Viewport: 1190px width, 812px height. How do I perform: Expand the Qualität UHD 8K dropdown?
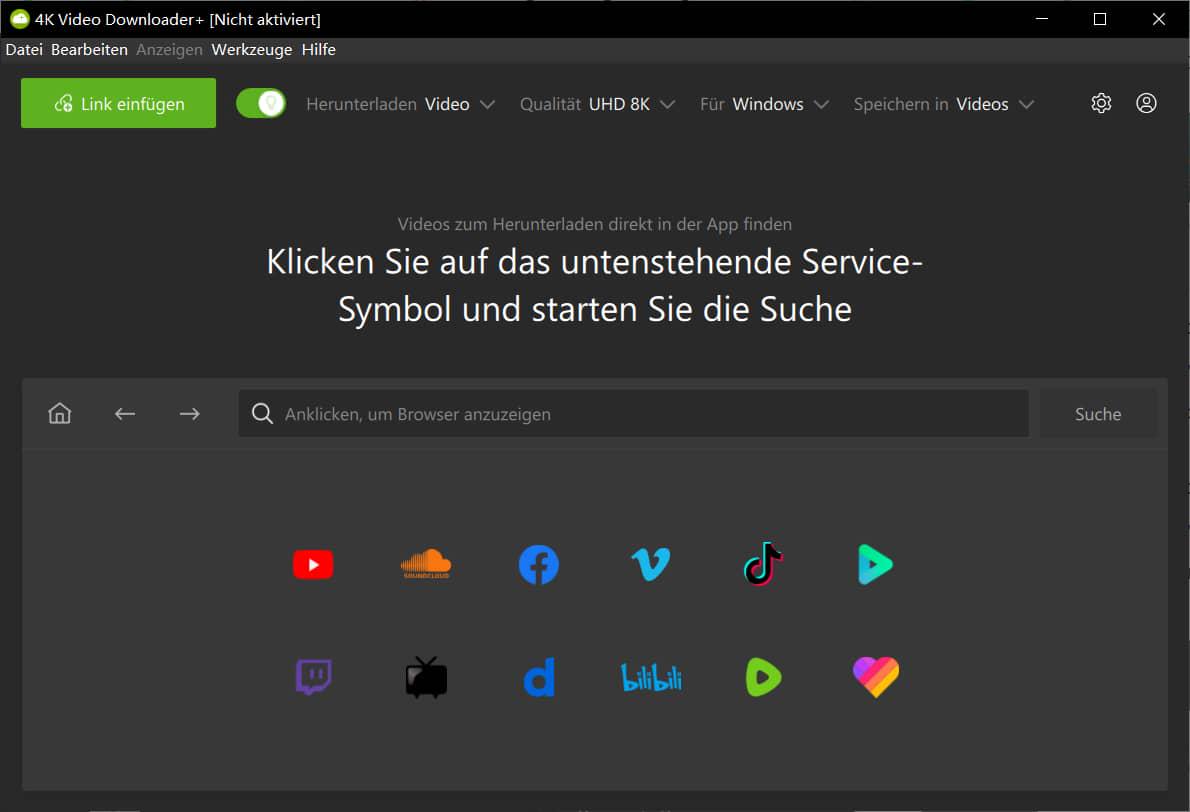[597, 104]
